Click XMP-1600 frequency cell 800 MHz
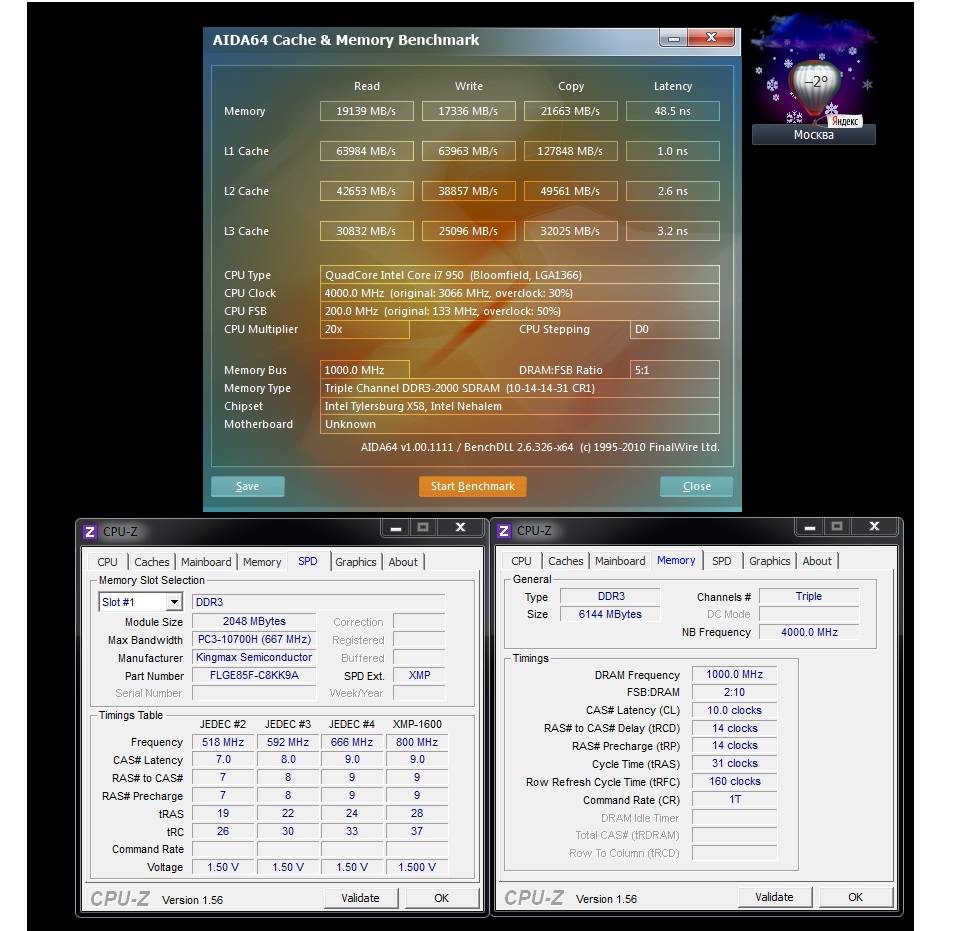The width and height of the screenshot is (976, 931). [417, 742]
